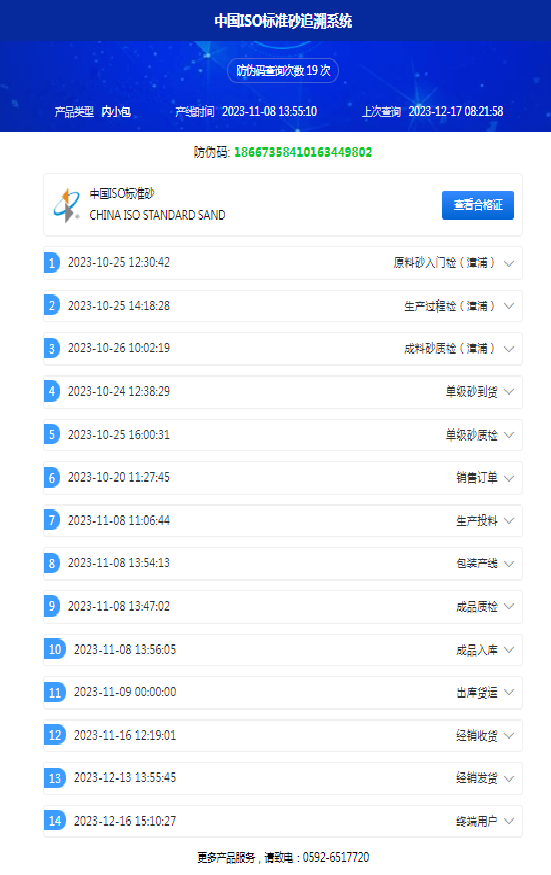Click step number 10 badge
The height and width of the screenshot is (875, 551).
55,649
